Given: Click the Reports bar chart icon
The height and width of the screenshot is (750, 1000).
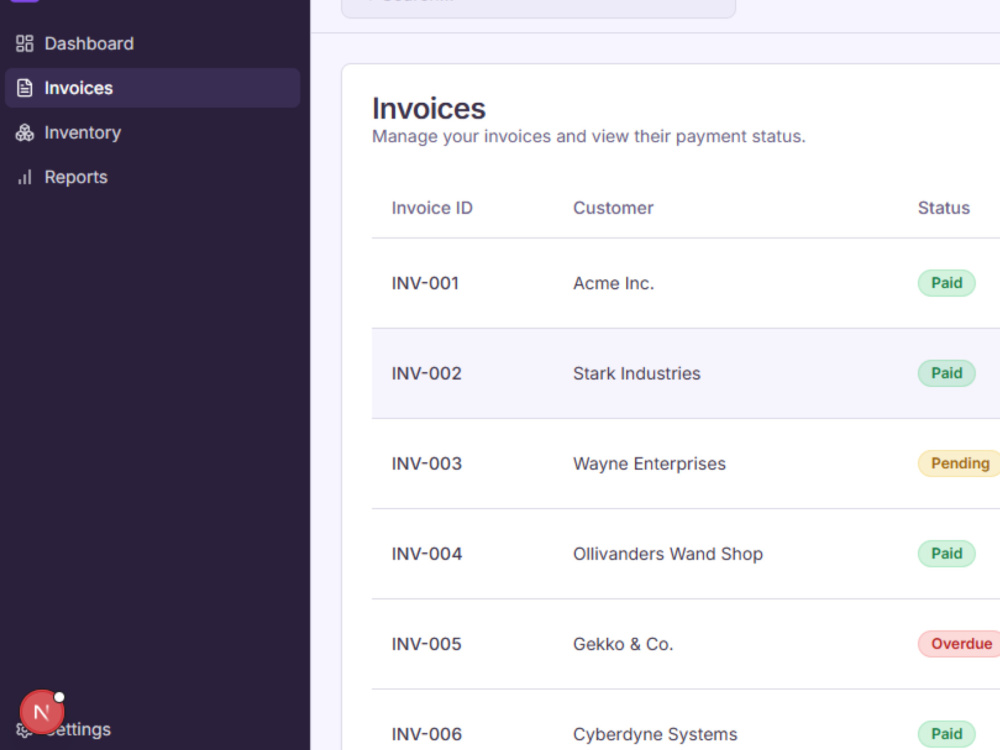Looking at the screenshot, I should pos(24,177).
